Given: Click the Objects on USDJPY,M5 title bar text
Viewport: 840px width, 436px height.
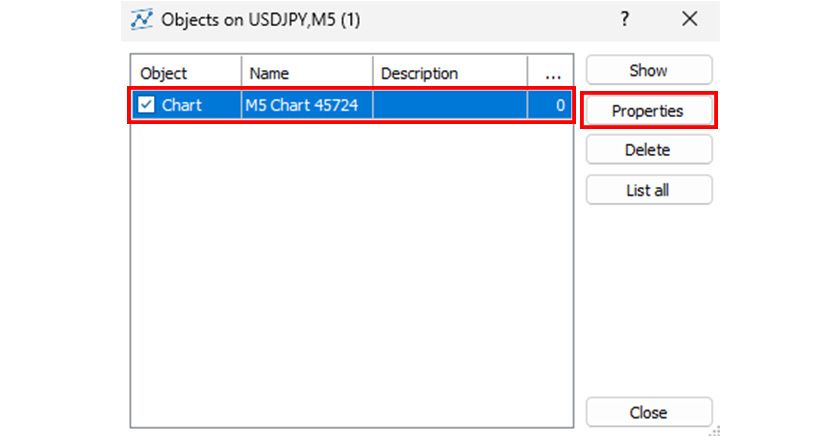Looking at the screenshot, I should pyautogui.click(x=260, y=20).
